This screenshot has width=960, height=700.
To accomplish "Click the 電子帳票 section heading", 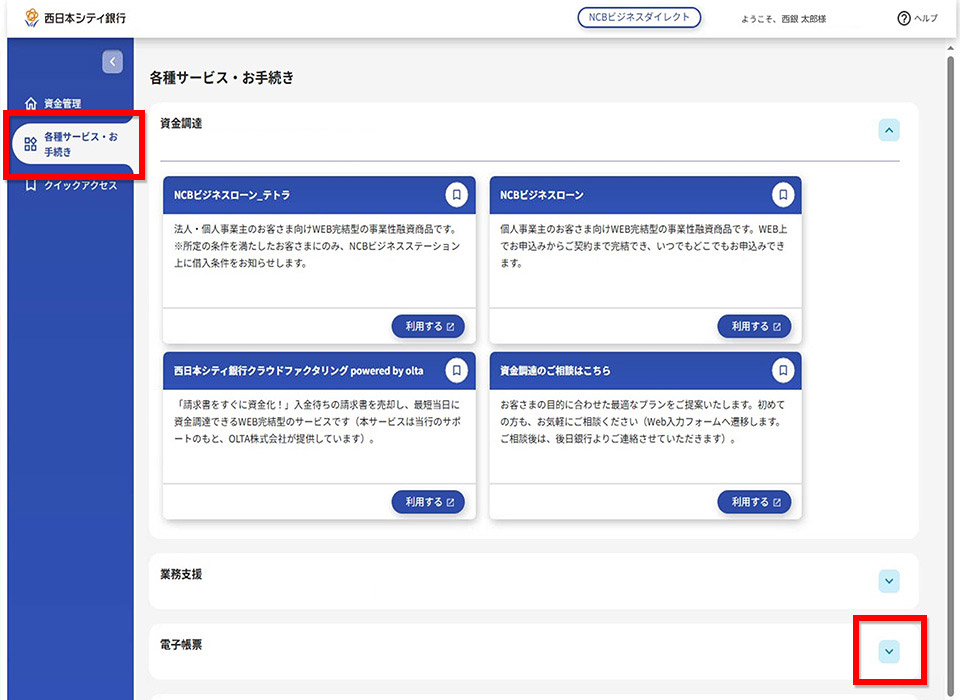I will pos(181,645).
